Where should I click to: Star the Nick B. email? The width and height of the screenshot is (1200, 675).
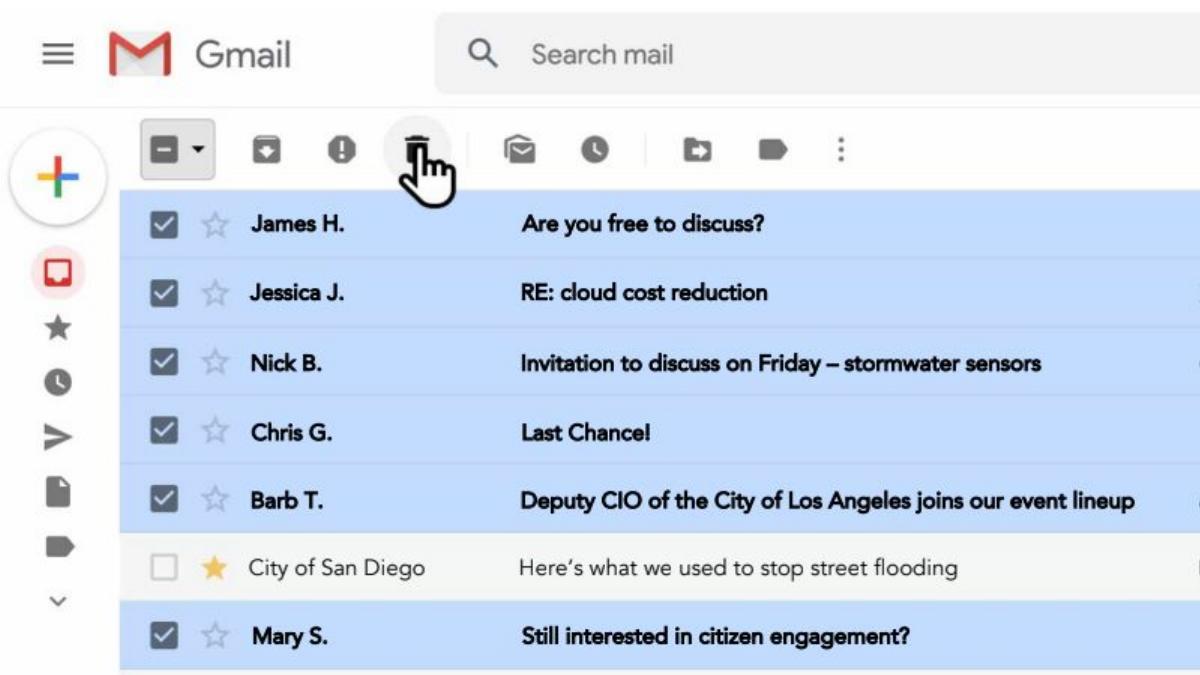(x=215, y=362)
